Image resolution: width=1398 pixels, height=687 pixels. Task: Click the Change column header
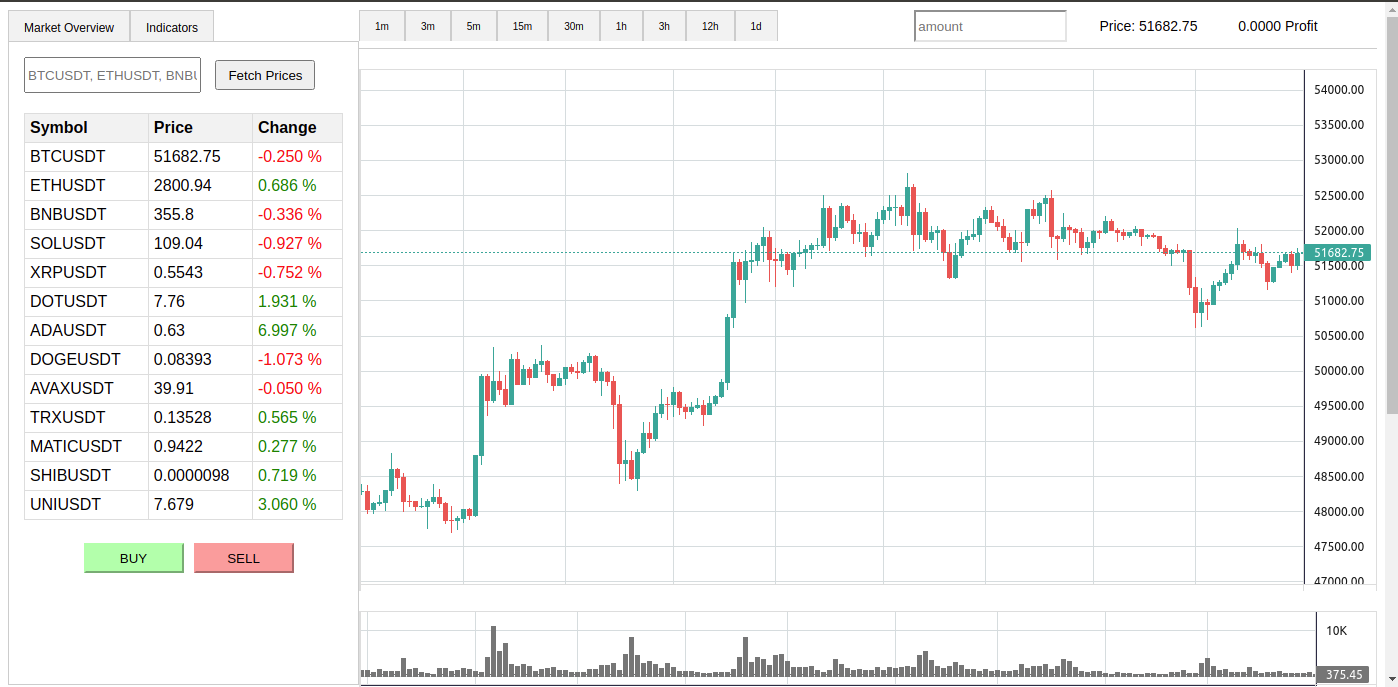pos(287,128)
